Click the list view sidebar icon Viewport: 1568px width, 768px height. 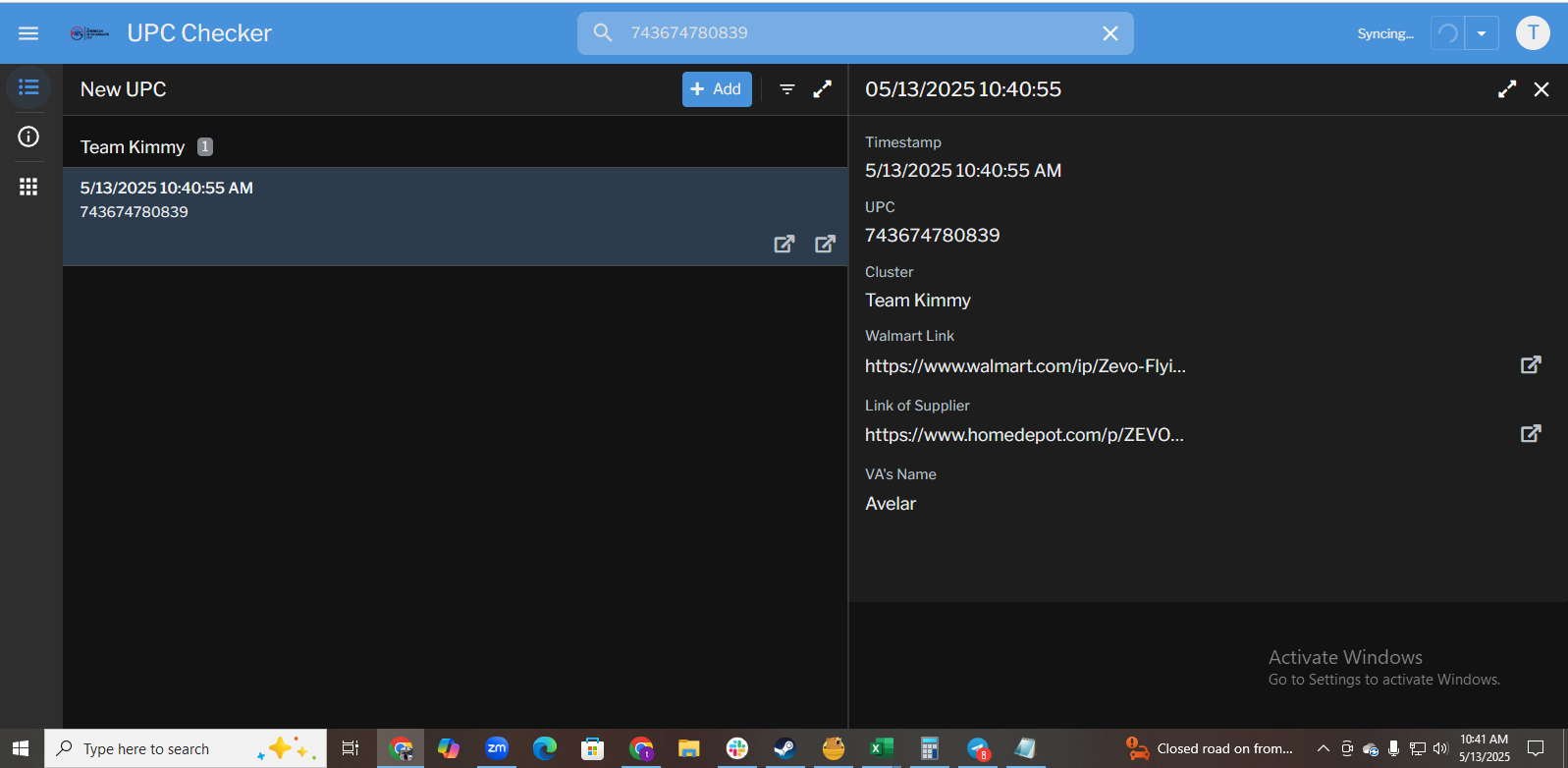point(28,87)
